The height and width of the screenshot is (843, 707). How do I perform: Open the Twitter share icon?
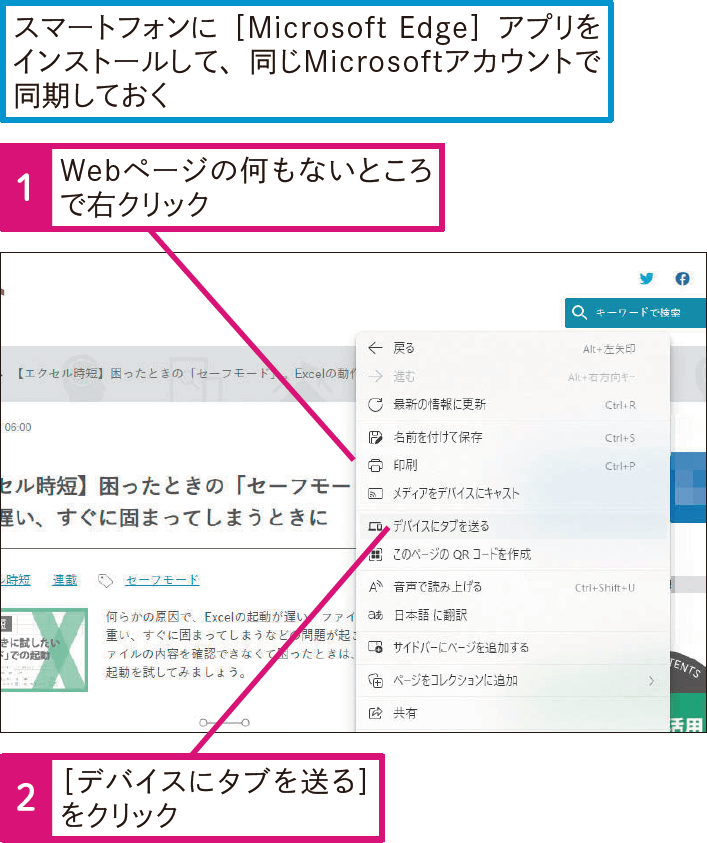(646, 278)
